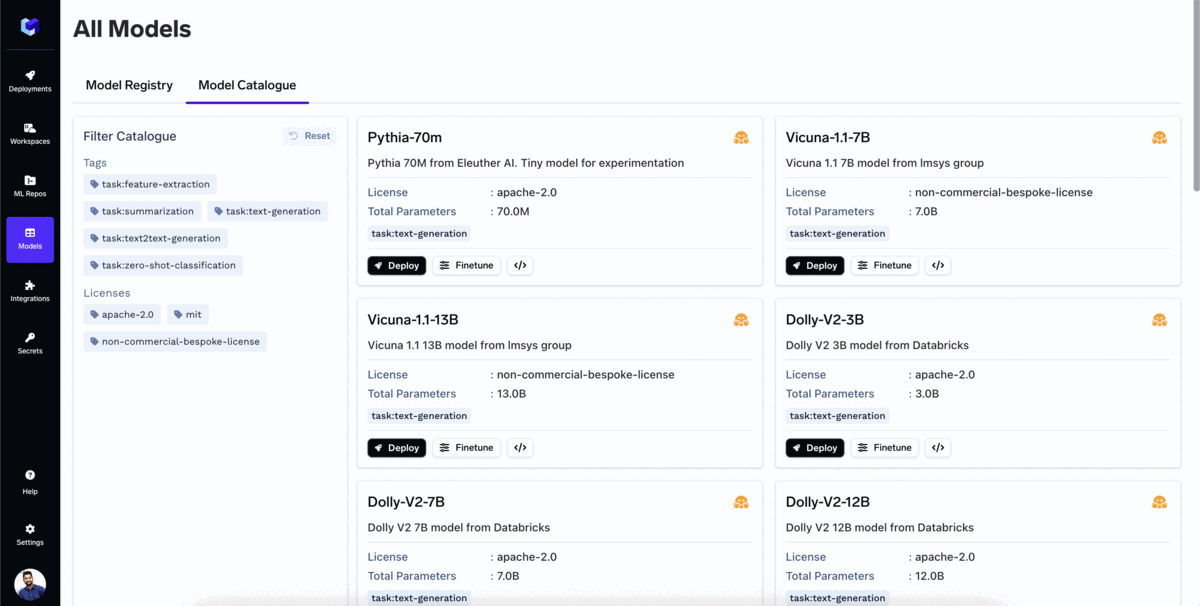Select Models in the sidebar
The width and height of the screenshot is (1200, 606).
pyautogui.click(x=30, y=239)
